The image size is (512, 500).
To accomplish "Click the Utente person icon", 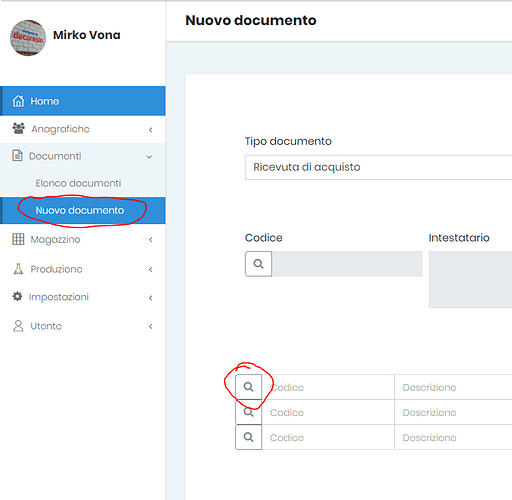I will click(x=18, y=326).
